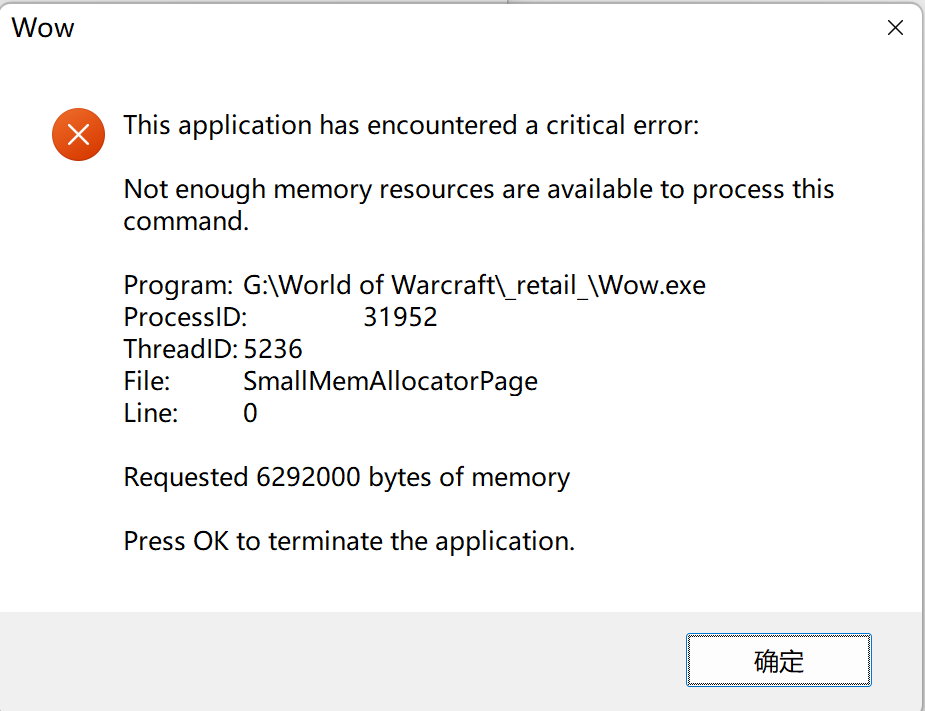Click the SmallMemAllocatorPage file name
The width and height of the screenshot is (925, 711).
point(390,382)
